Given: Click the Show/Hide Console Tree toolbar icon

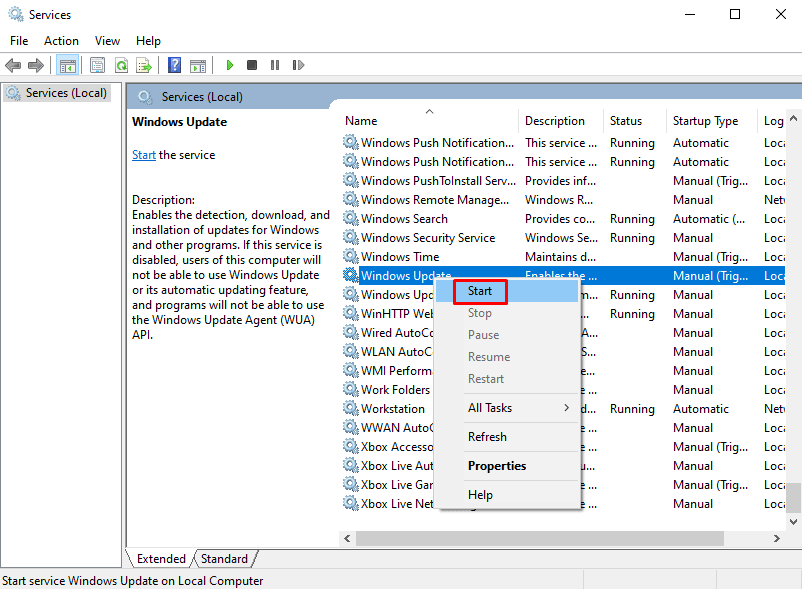Looking at the screenshot, I should click(68, 66).
